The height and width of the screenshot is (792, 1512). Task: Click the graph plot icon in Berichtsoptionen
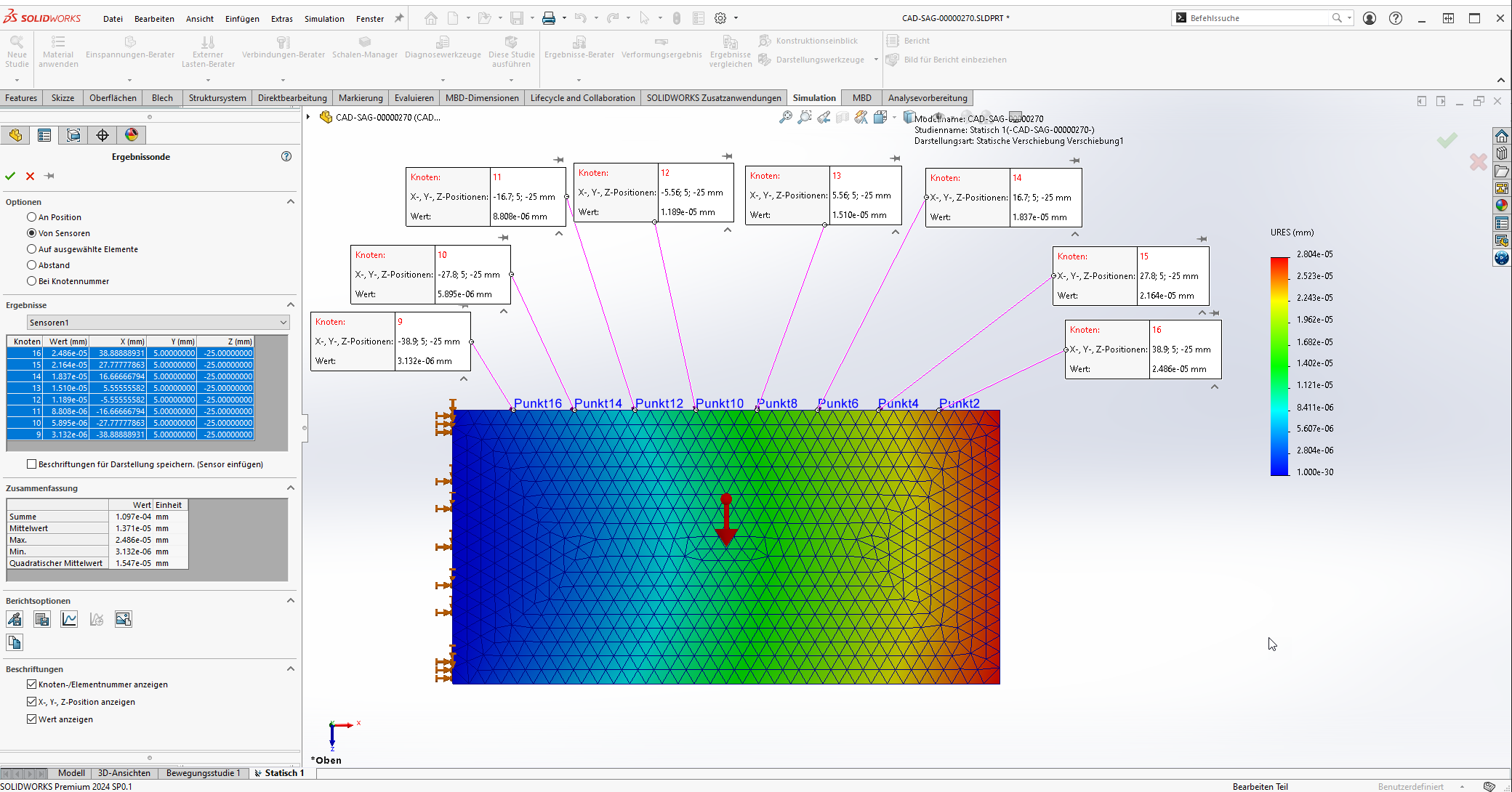(x=69, y=619)
